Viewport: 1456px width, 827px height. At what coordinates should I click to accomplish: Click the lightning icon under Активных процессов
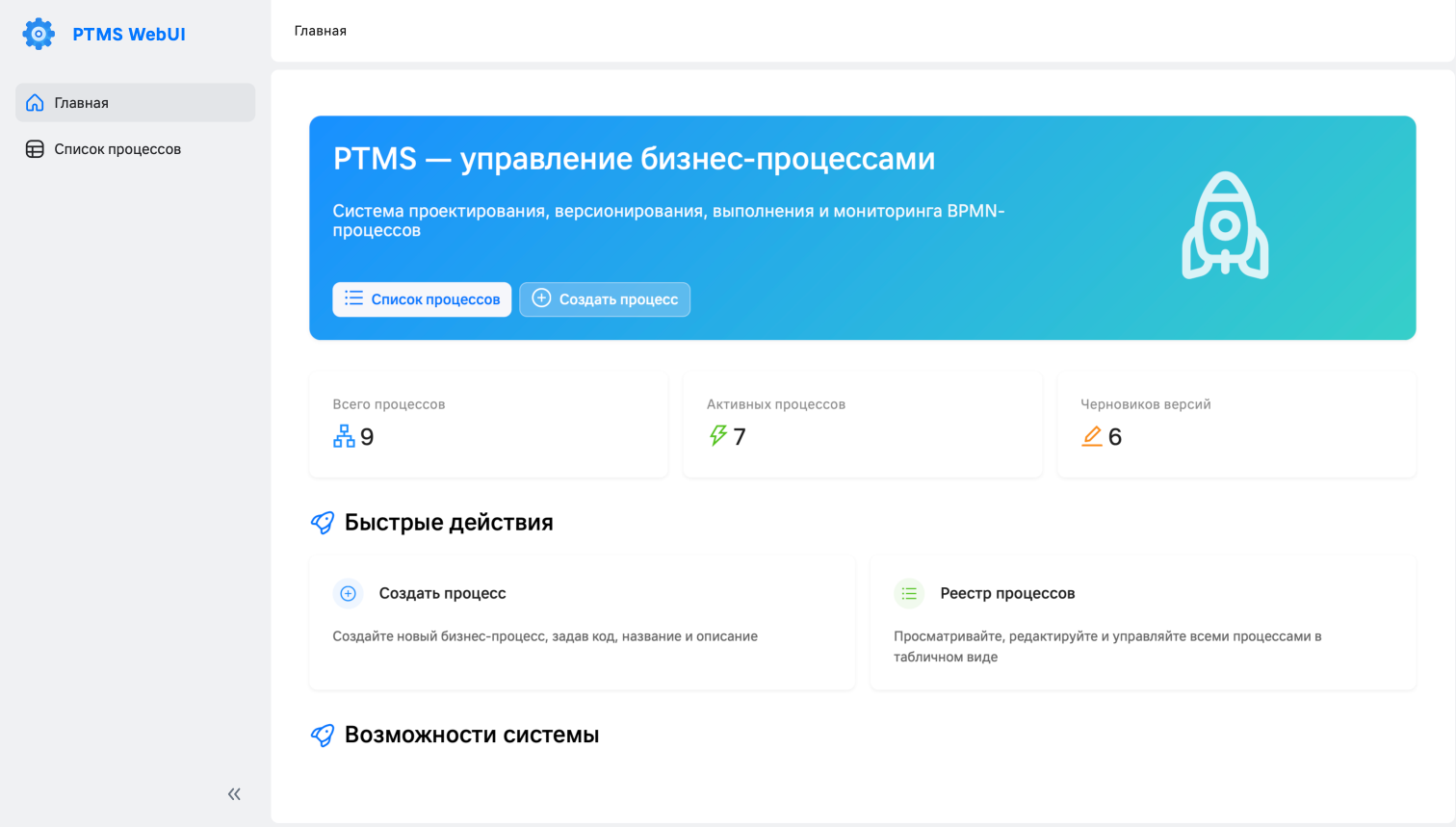[x=717, y=436]
